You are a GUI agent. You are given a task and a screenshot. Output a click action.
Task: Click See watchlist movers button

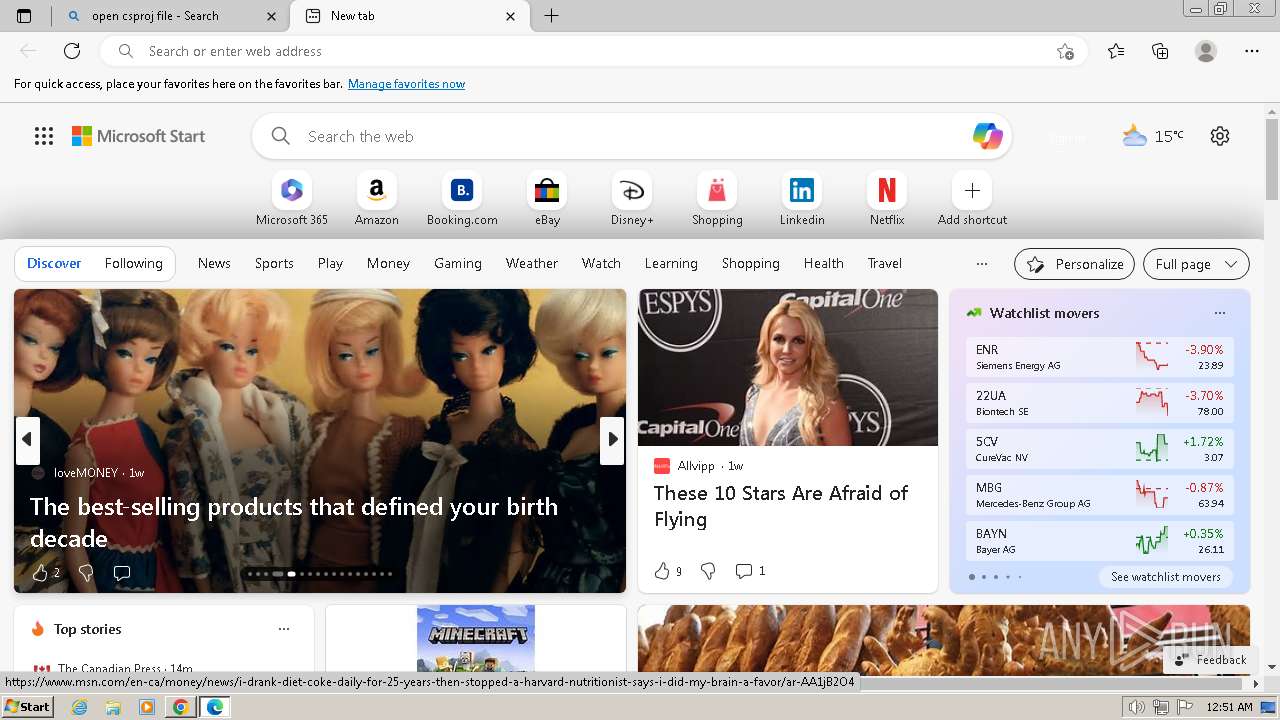(1166, 577)
